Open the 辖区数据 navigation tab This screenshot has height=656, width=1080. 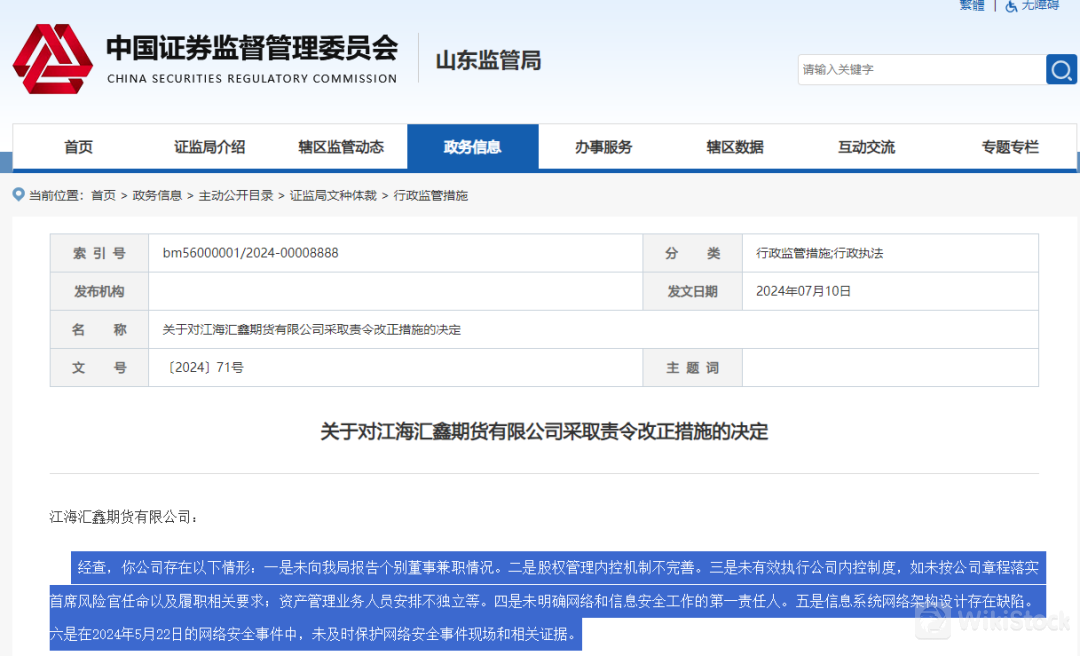pyautogui.click(x=735, y=147)
